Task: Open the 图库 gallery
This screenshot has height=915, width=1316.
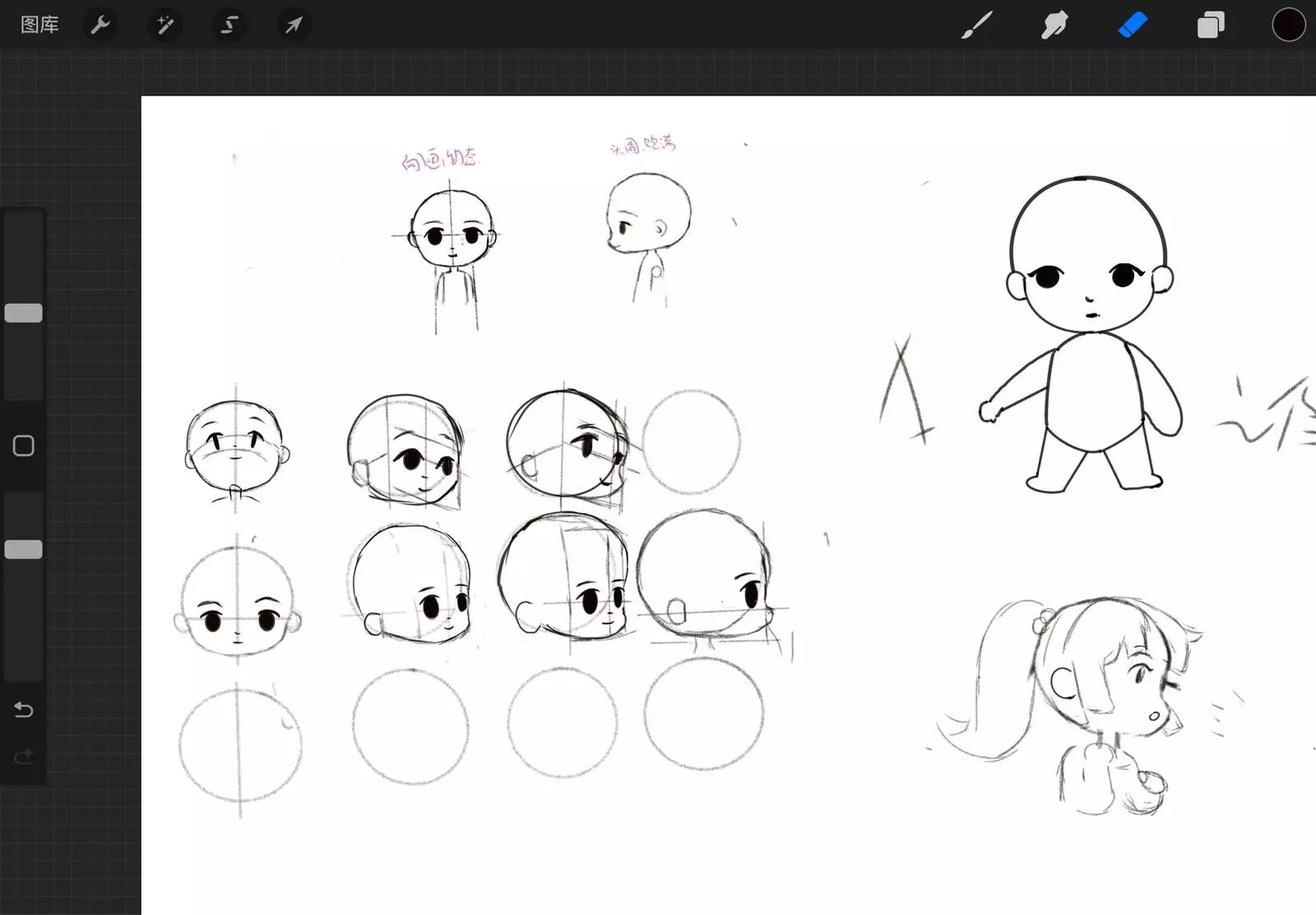Action: point(39,25)
